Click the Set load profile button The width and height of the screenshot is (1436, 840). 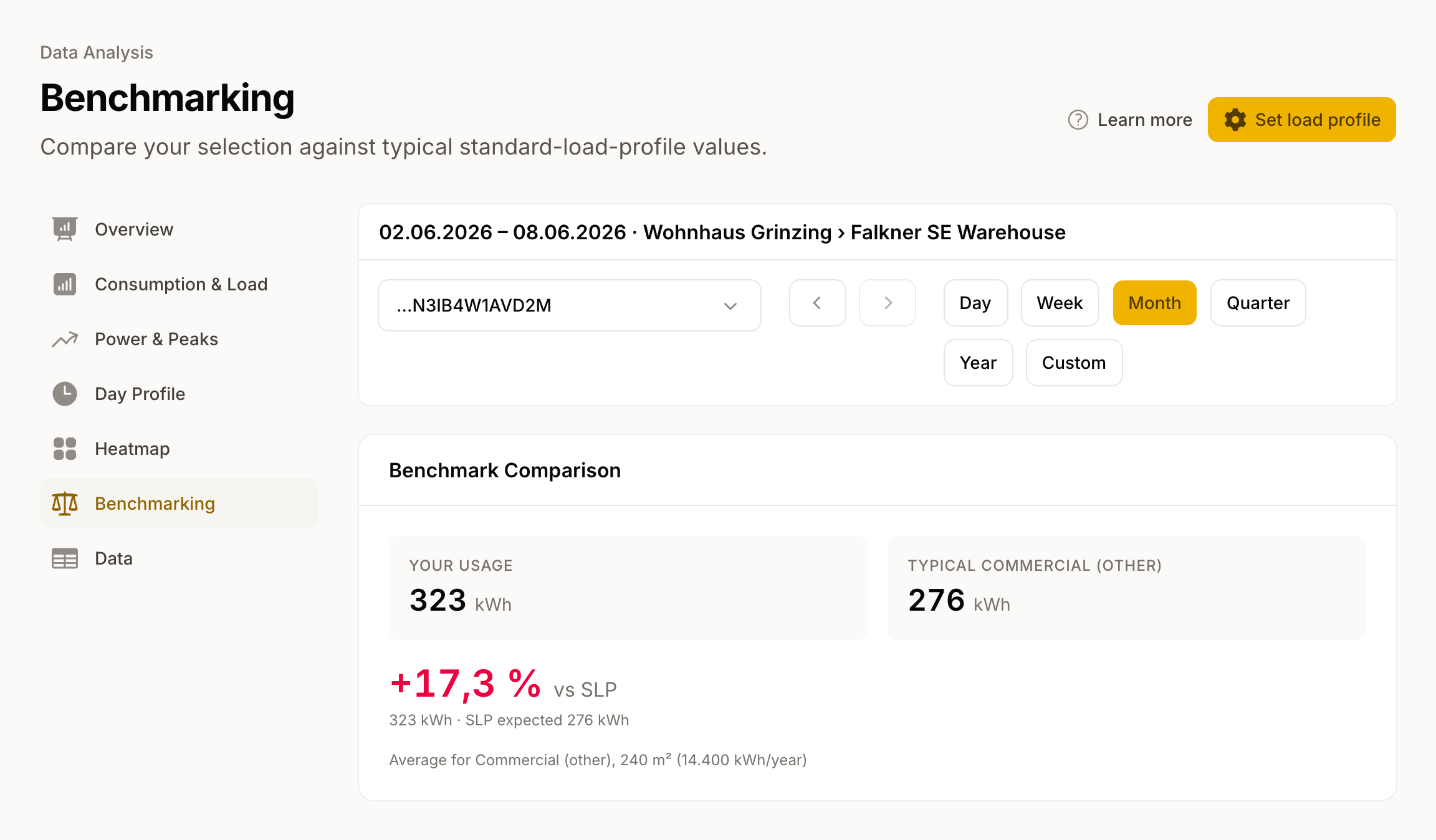tap(1302, 120)
